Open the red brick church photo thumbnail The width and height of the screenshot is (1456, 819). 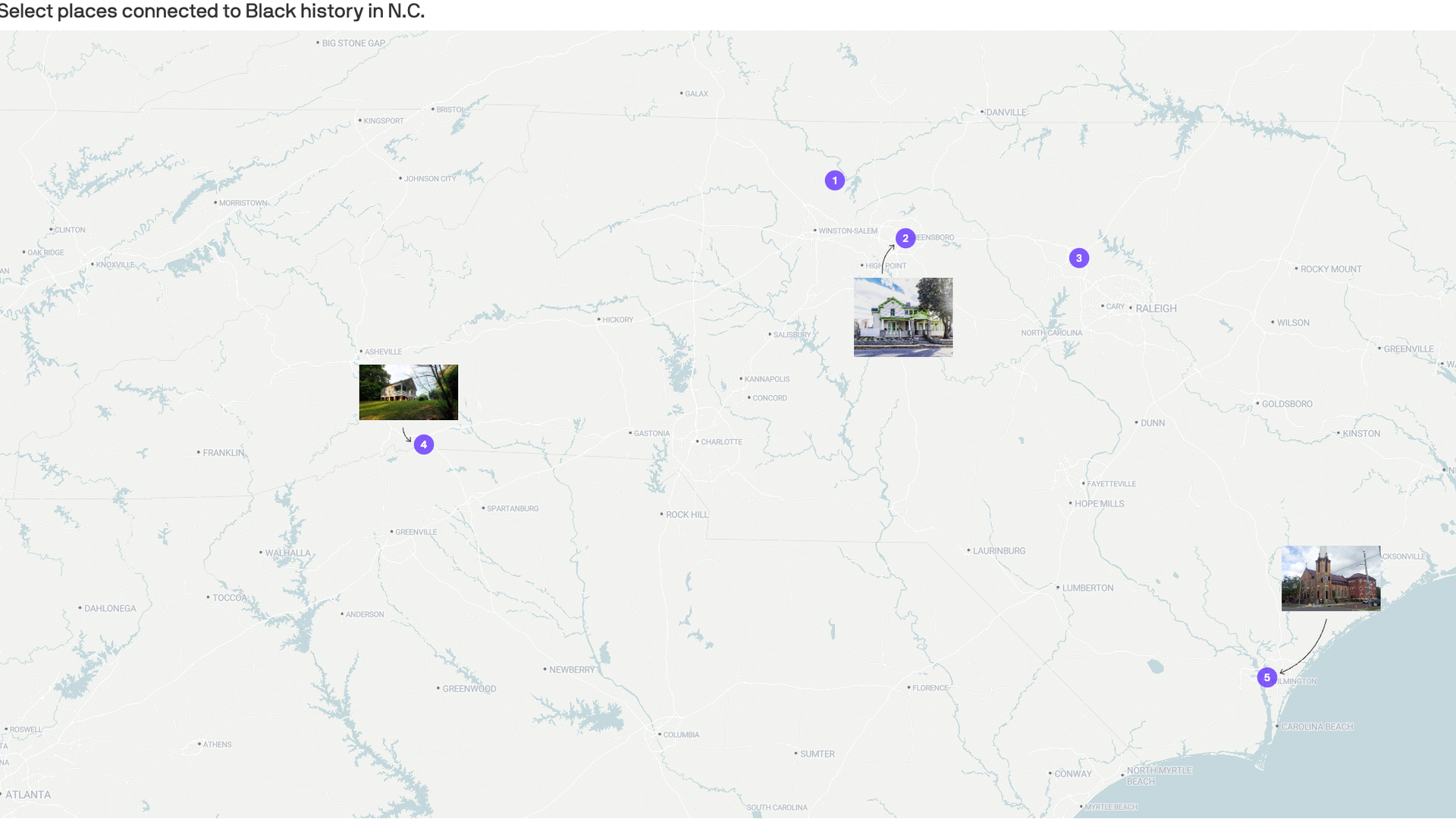tap(1331, 579)
